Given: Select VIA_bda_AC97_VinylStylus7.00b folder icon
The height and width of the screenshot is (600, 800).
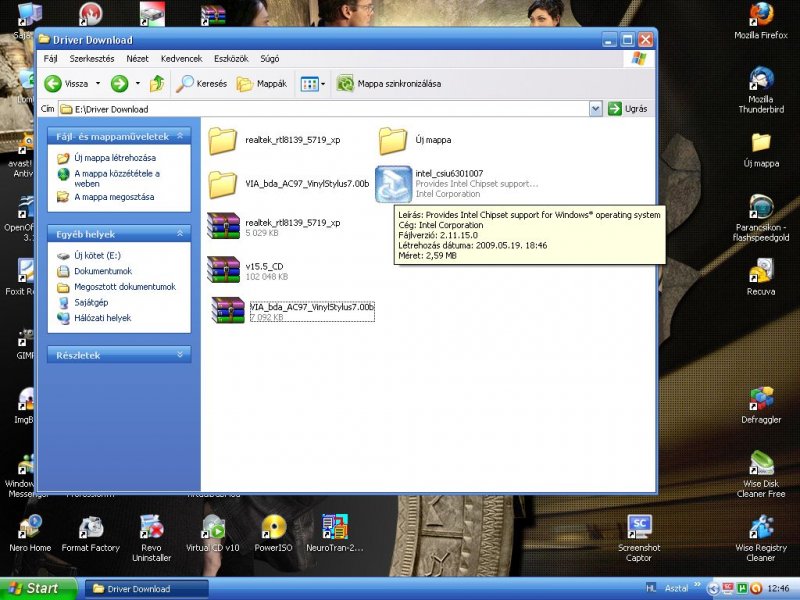Looking at the screenshot, I should pyautogui.click(x=222, y=184).
